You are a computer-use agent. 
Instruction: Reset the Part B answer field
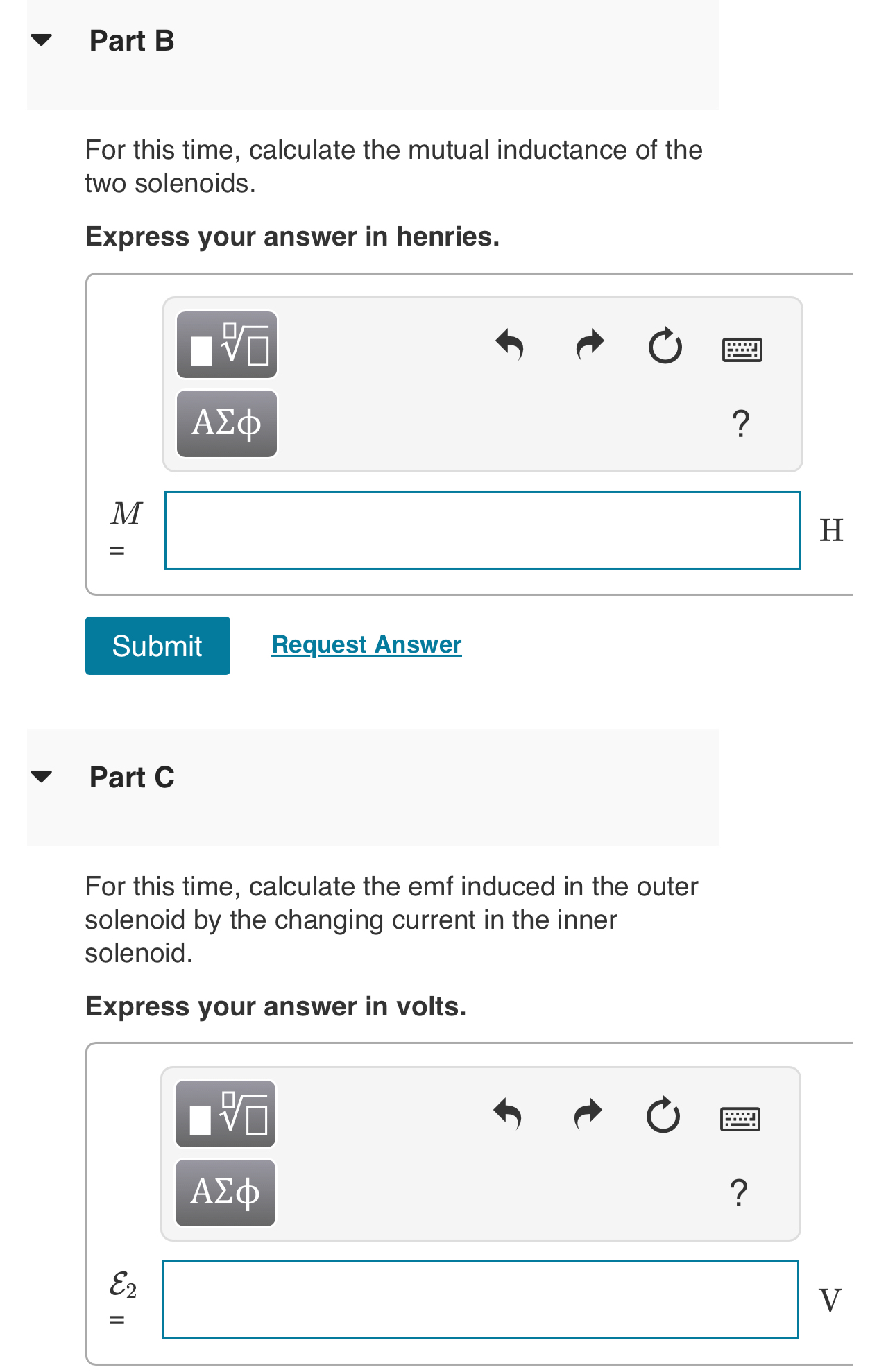(x=665, y=345)
